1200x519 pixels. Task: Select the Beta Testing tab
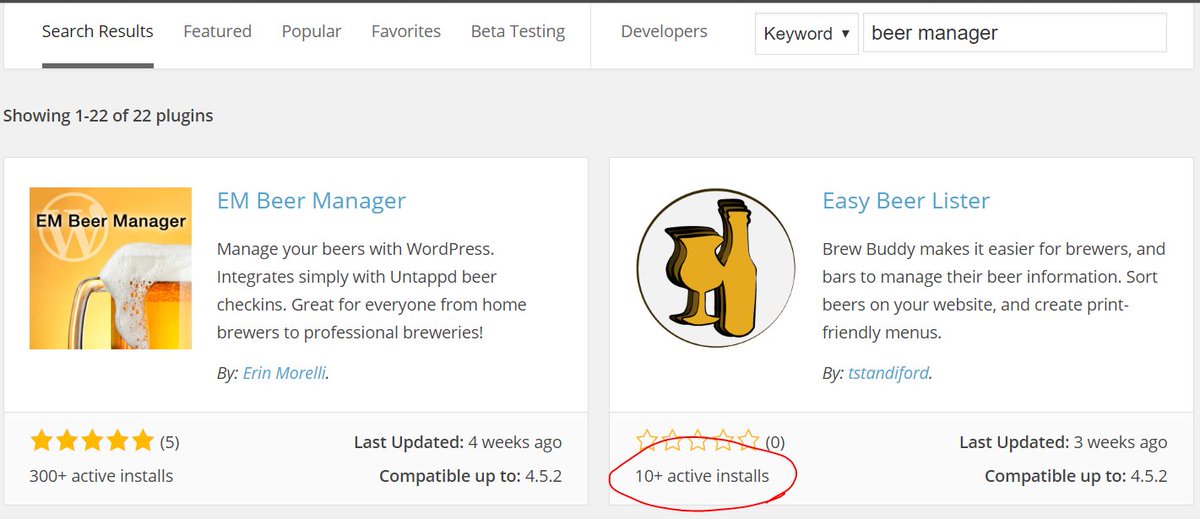point(517,32)
